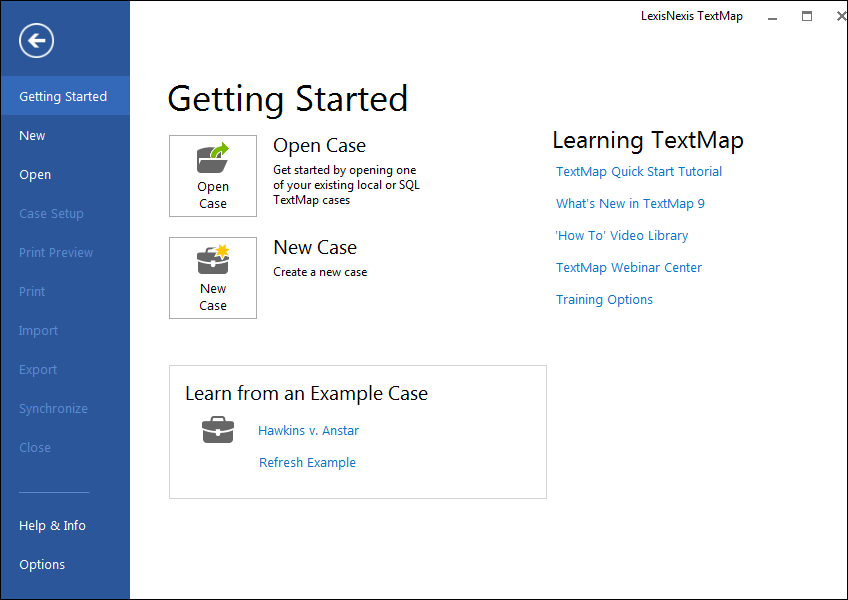The height and width of the screenshot is (600, 848).
Task: Select Getting Started in the sidebar
Action: click(x=65, y=96)
